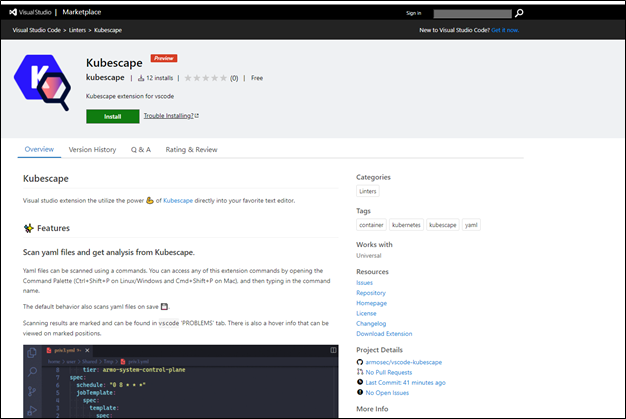The height and width of the screenshot is (419, 626).
Task: Click the source control icon in the sidebar
Action: [x=32, y=391]
